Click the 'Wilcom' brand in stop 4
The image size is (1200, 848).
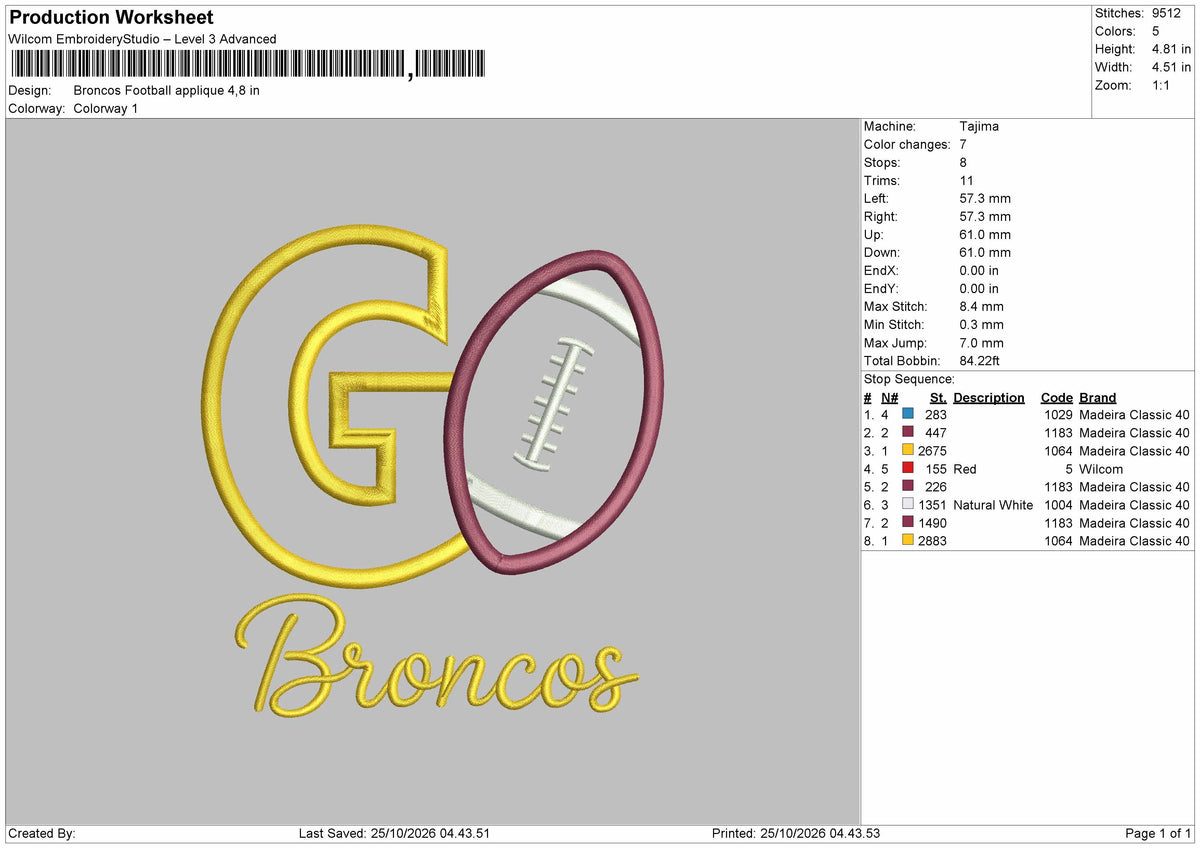(1101, 469)
